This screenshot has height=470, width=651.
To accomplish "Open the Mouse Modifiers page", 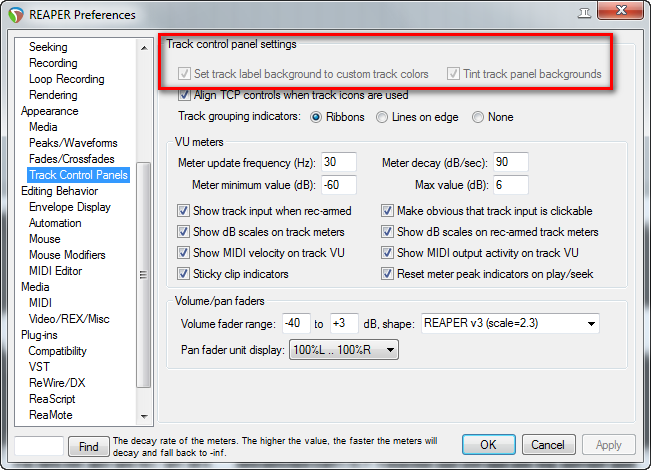I will (x=67, y=255).
